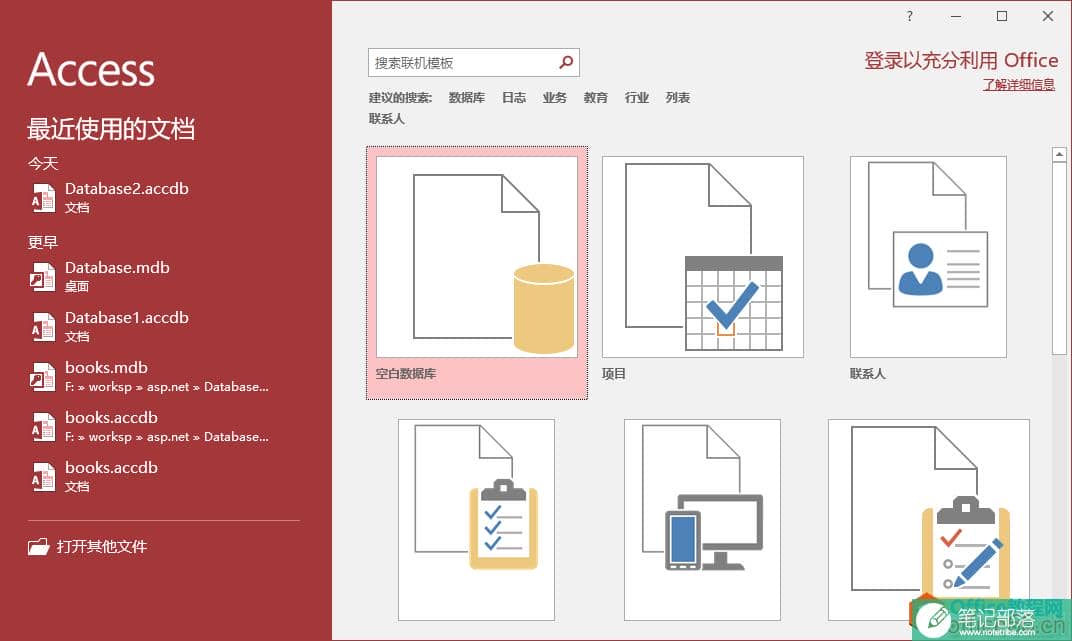
Task: Click 打开其他文件 to open other files
Action: pyautogui.click(x=102, y=547)
